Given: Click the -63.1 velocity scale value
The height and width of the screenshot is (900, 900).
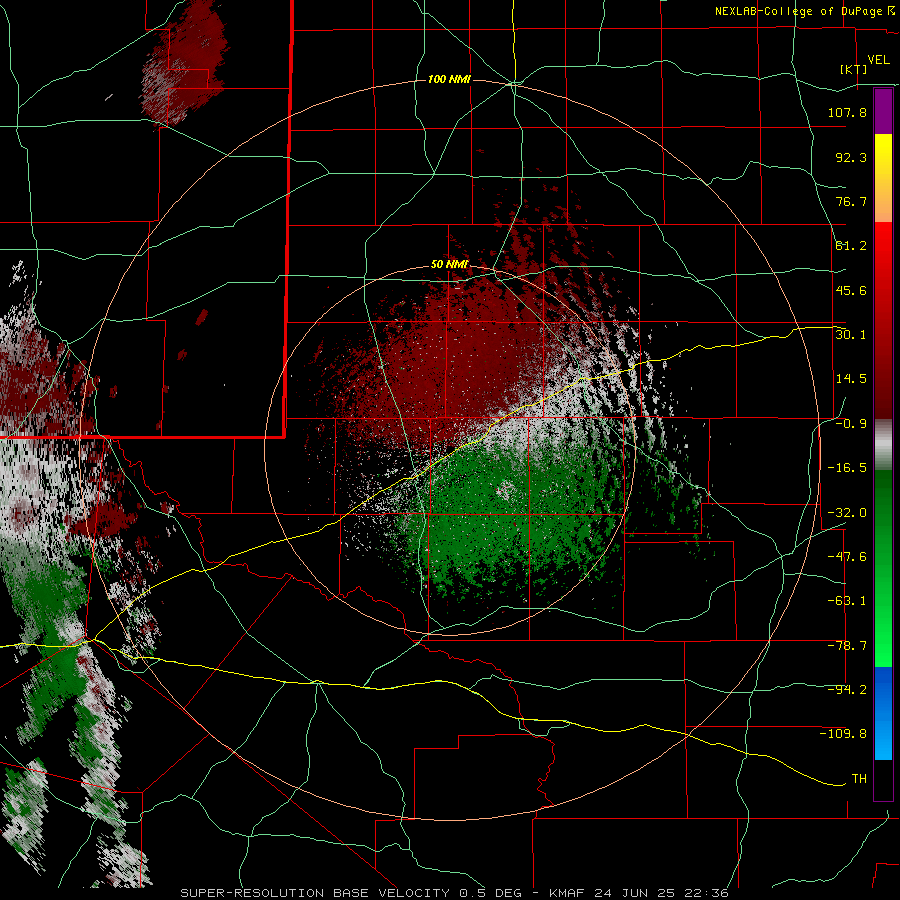Looking at the screenshot, I should [x=847, y=601].
